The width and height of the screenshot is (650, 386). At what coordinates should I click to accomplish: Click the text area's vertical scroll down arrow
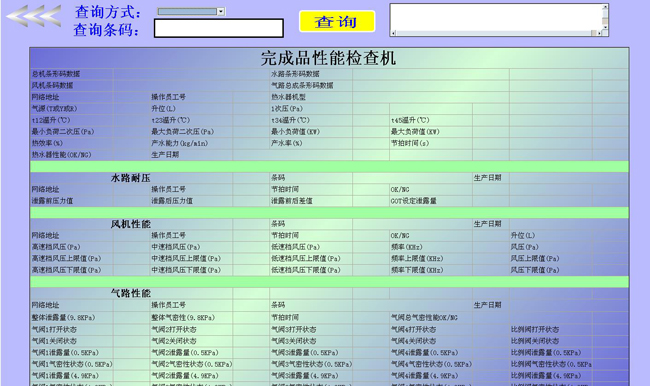click(x=605, y=27)
